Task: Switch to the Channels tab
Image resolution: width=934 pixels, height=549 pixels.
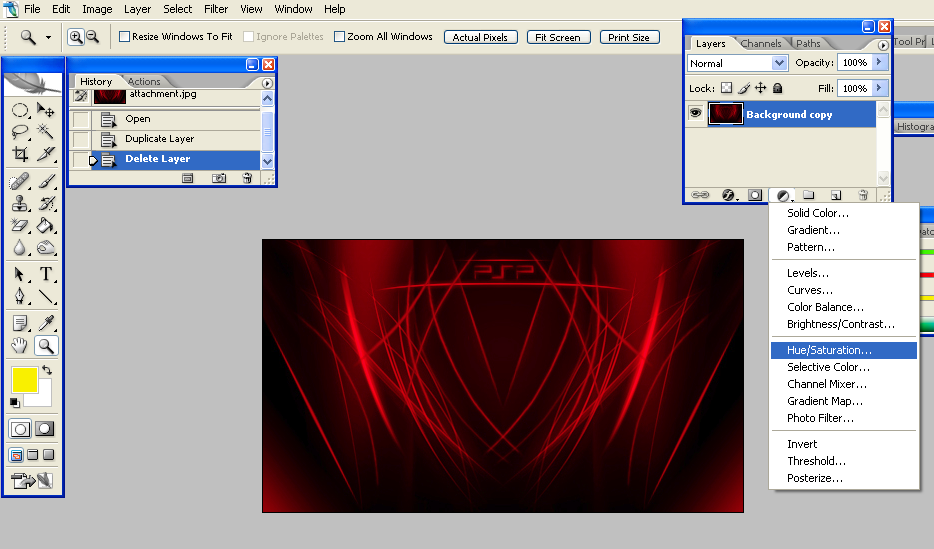Action: 761,43
